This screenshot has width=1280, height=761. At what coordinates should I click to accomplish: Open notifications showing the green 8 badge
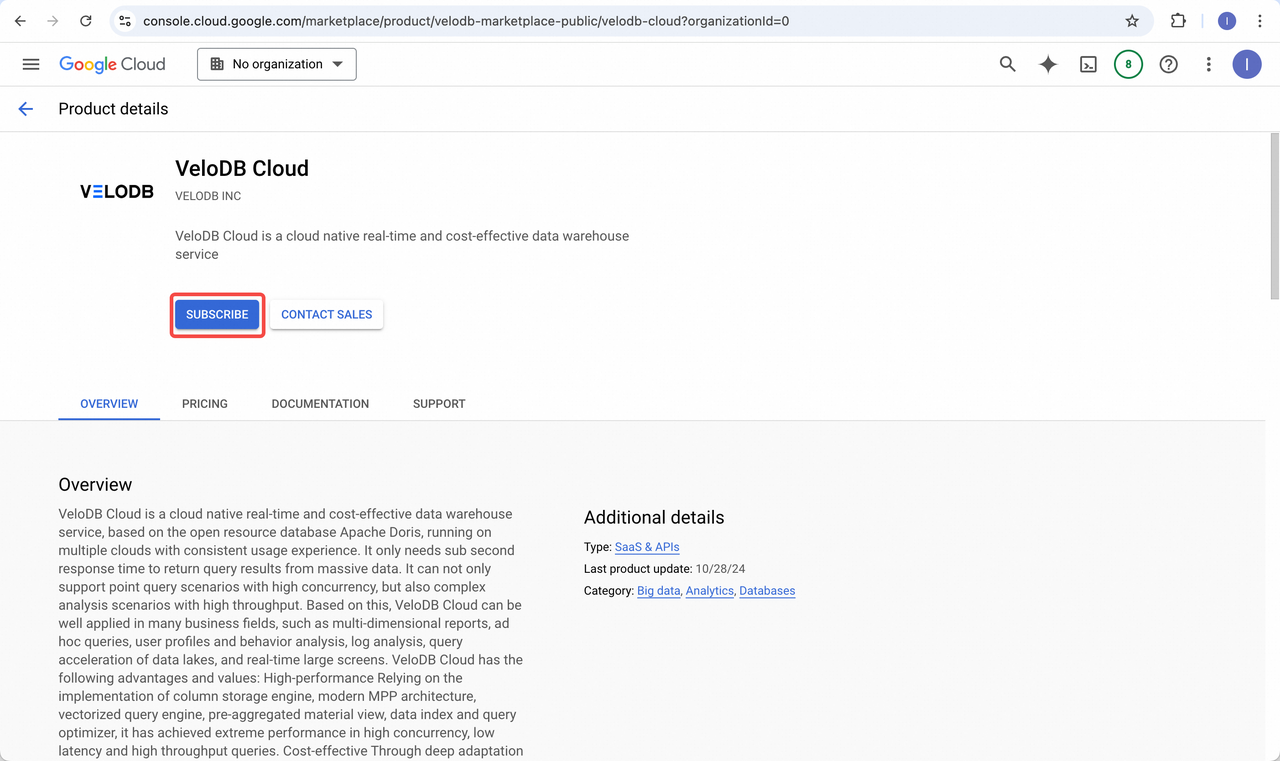pyautogui.click(x=1128, y=64)
